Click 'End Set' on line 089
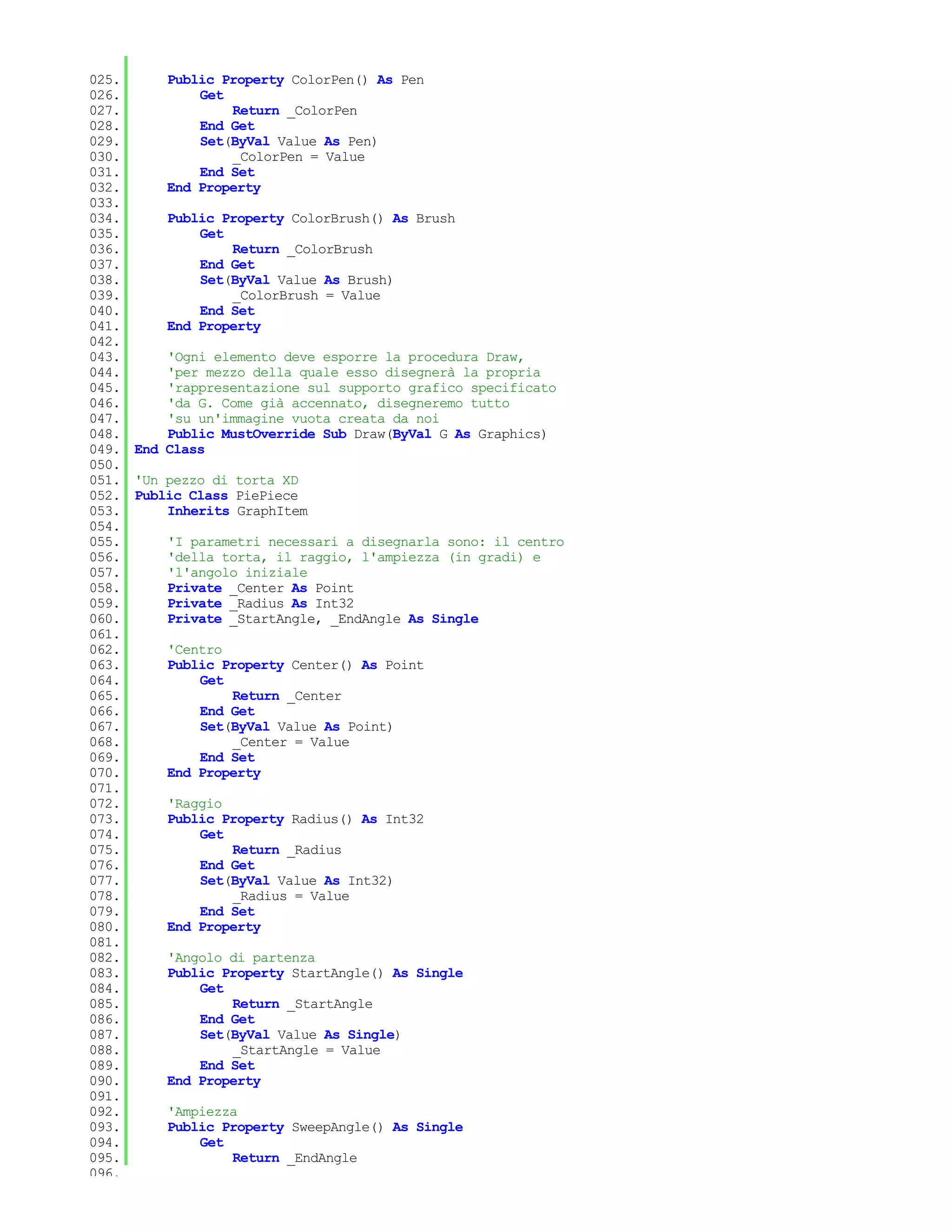Image resolution: width=952 pixels, height=1232 pixels. pyautogui.click(x=227, y=1066)
